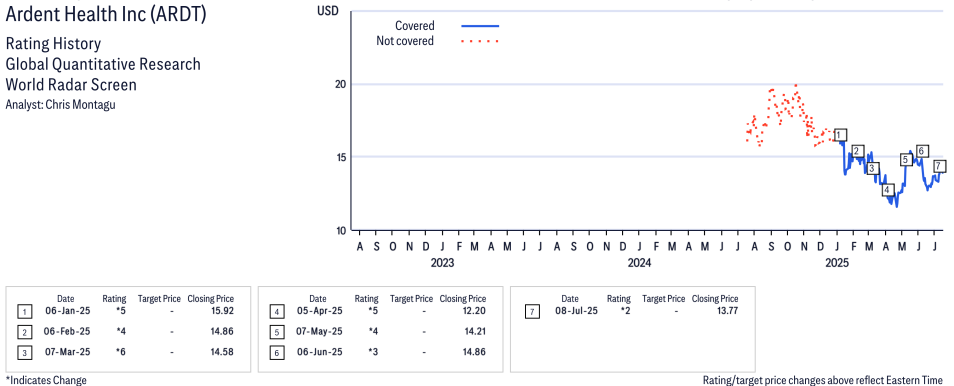
Task: Click table box 4 beside 05-Apr-25
Action: click(x=277, y=312)
